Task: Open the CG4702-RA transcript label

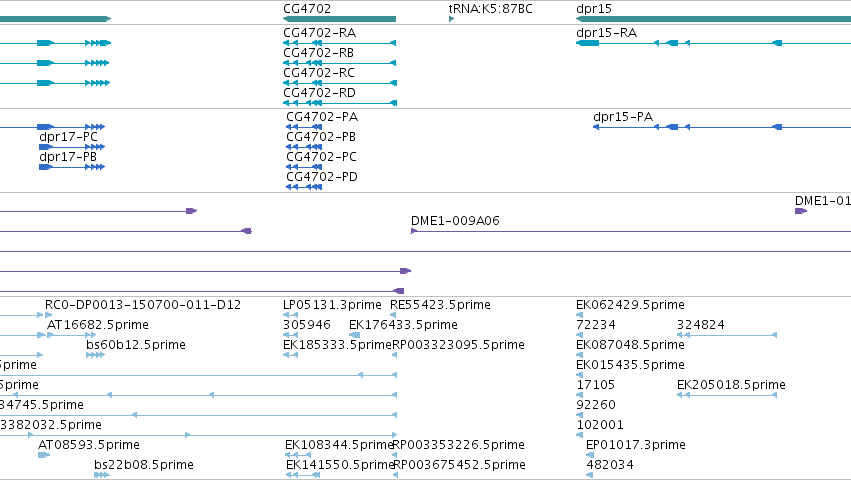Action: tap(320, 33)
